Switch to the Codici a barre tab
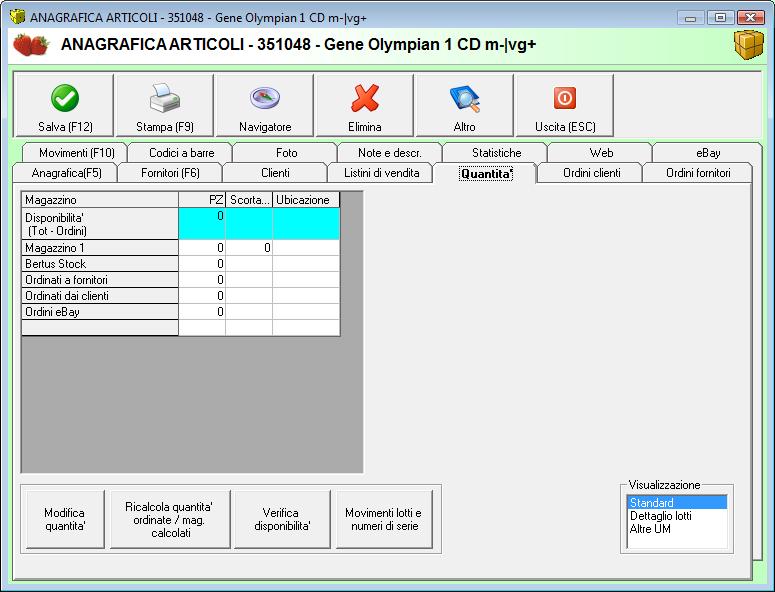The width and height of the screenshot is (775, 592). 181,153
